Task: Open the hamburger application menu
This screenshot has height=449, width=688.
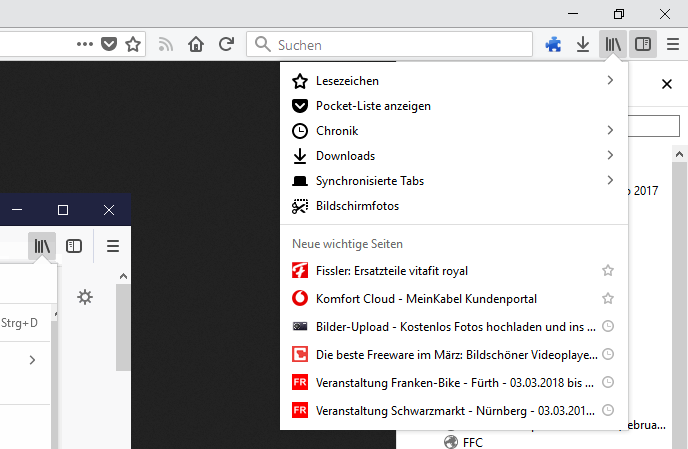Action: point(673,44)
